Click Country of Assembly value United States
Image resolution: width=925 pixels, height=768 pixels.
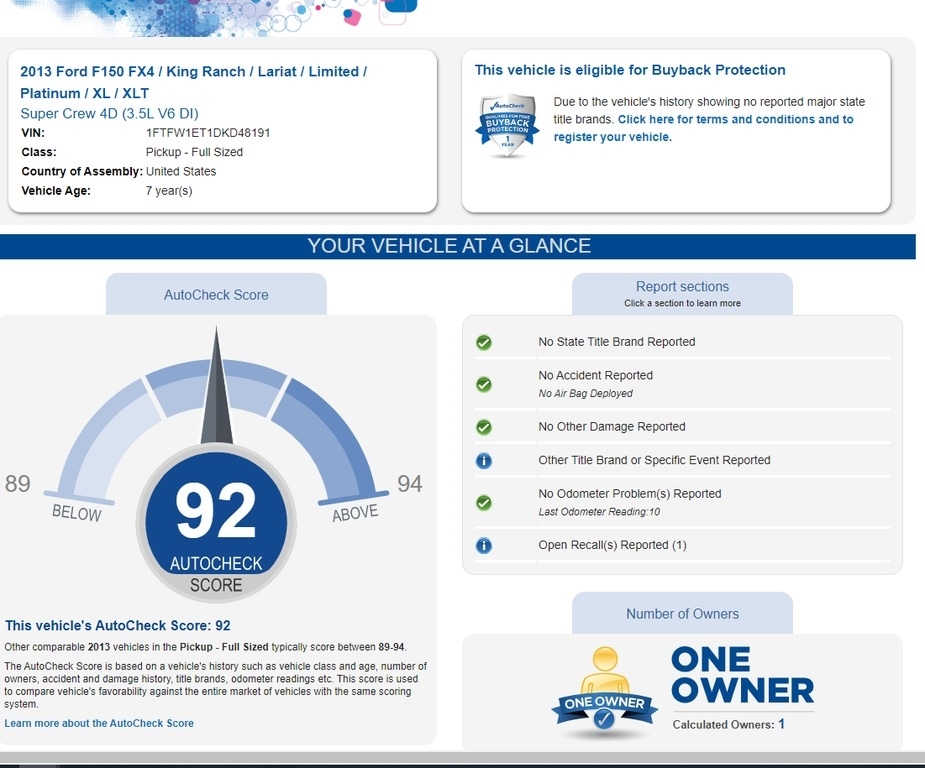[x=181, y=172]
